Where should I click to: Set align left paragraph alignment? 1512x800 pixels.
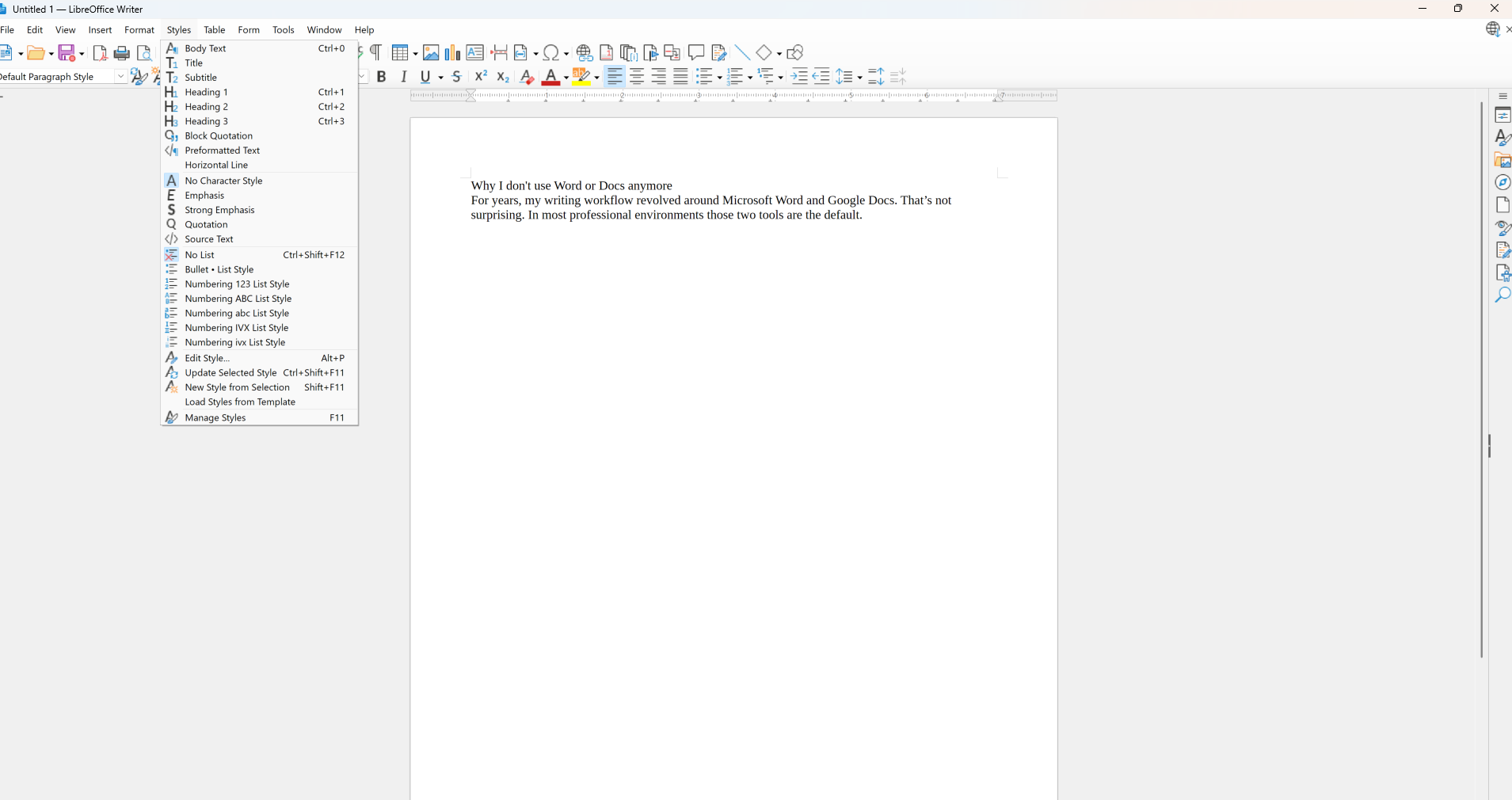point(615,76)
